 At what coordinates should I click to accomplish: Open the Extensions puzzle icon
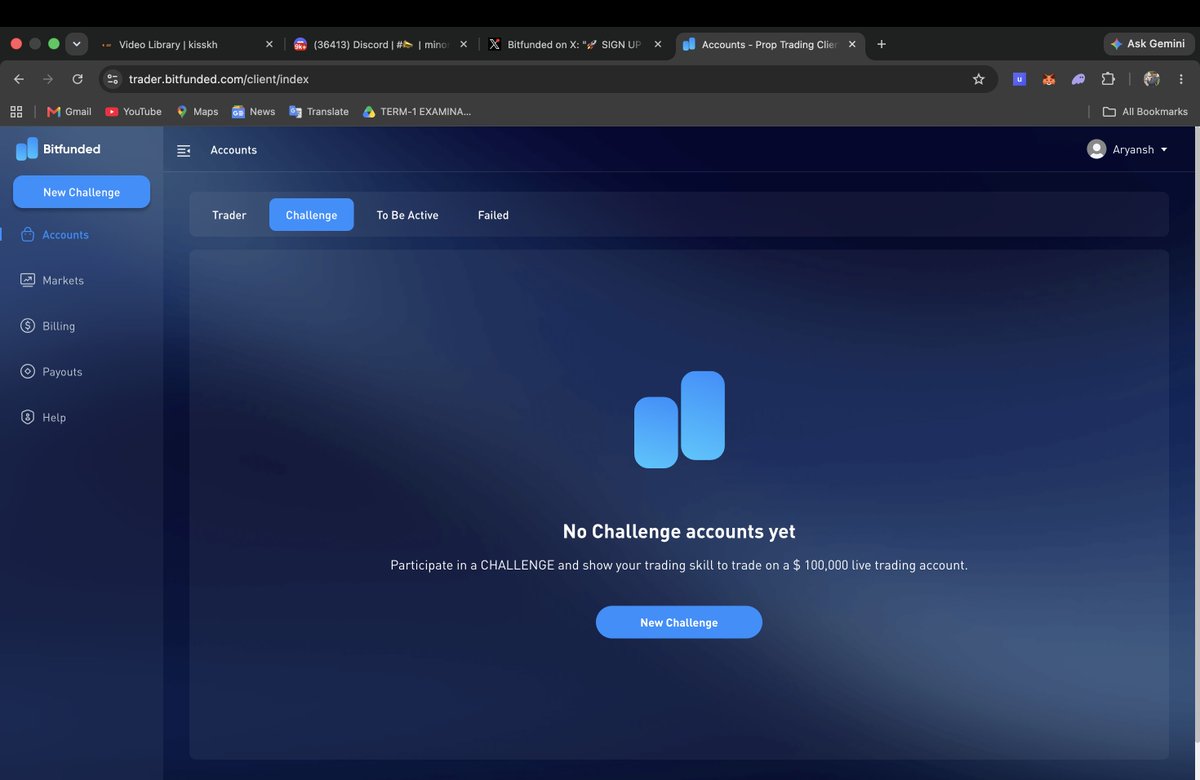click(x=1108, y=79)
